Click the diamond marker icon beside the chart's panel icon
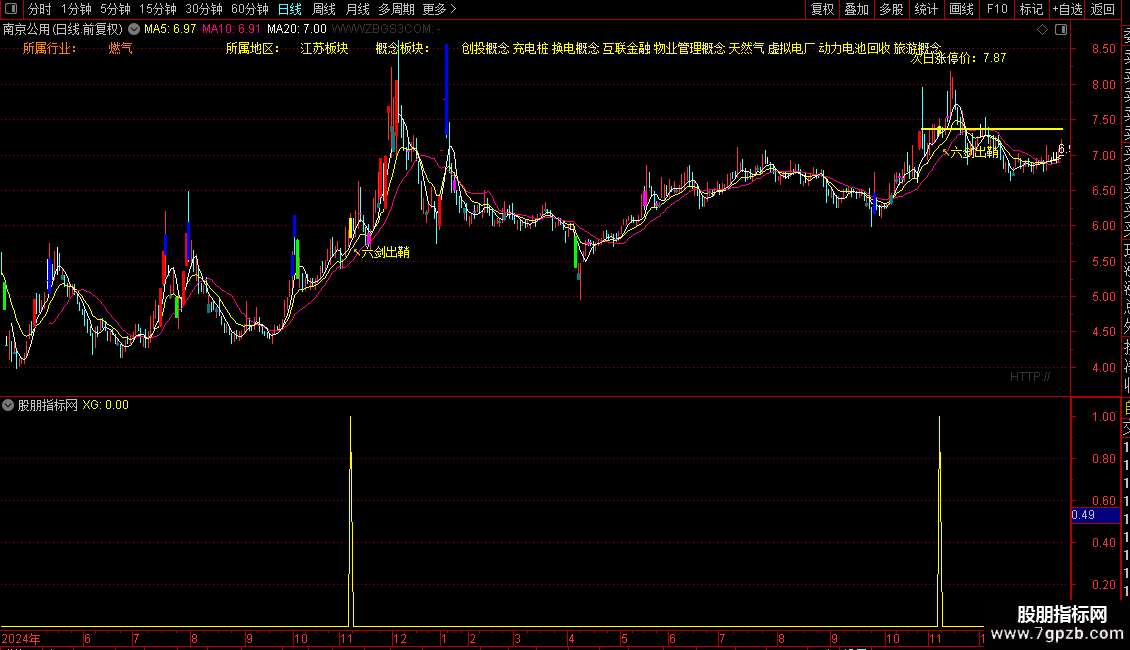 point(1042,29)
